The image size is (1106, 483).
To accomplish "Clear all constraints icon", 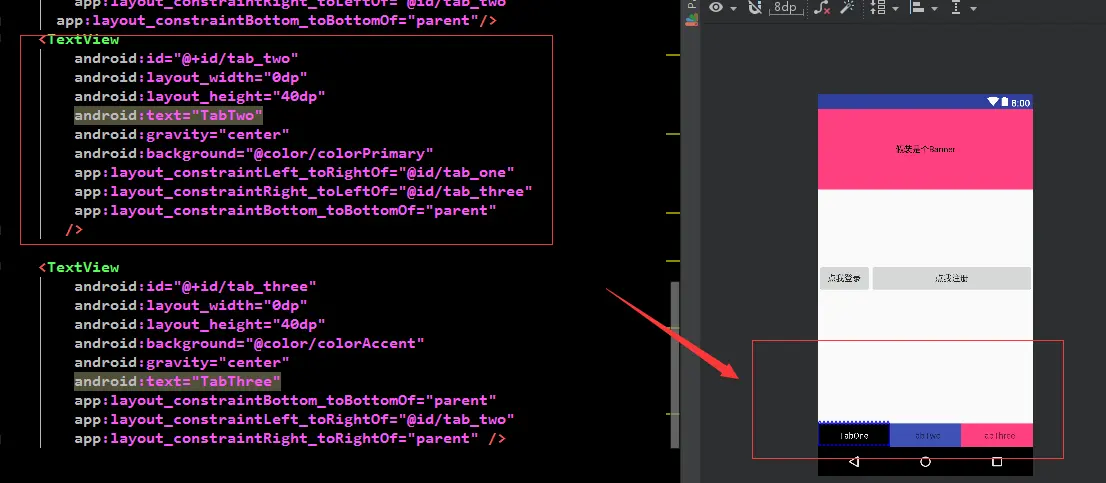I will point(822,8).
